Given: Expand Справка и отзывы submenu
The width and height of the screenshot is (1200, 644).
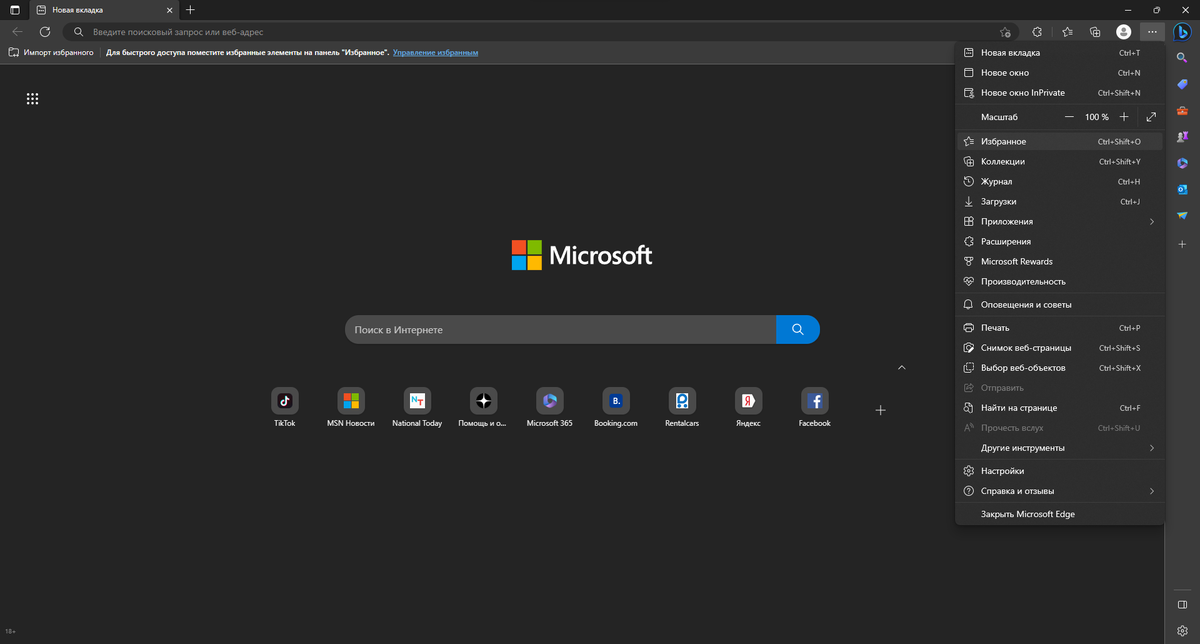Looking at the screenshot, I should pos(1060,491).
